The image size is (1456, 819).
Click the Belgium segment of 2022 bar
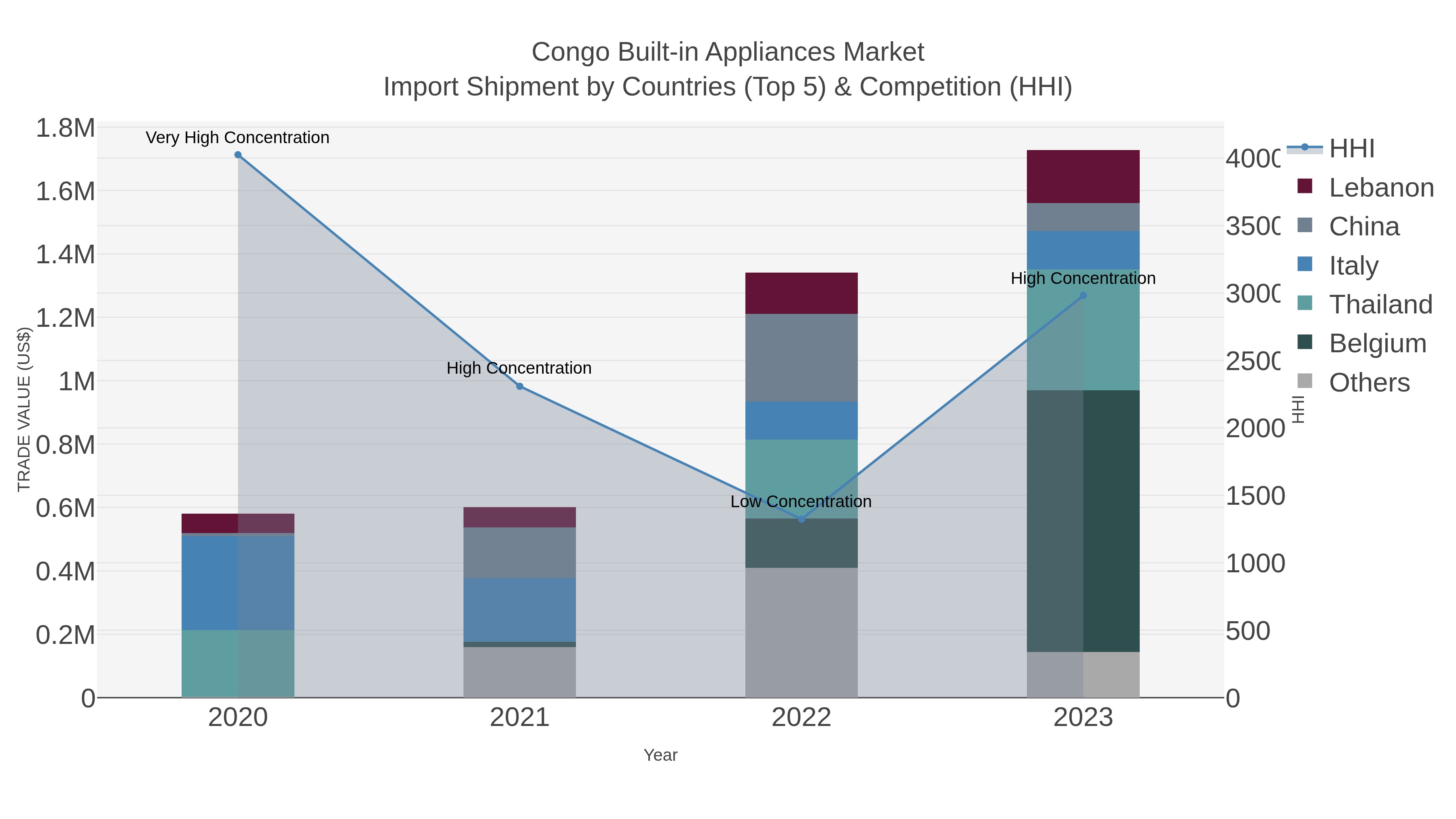802,543
